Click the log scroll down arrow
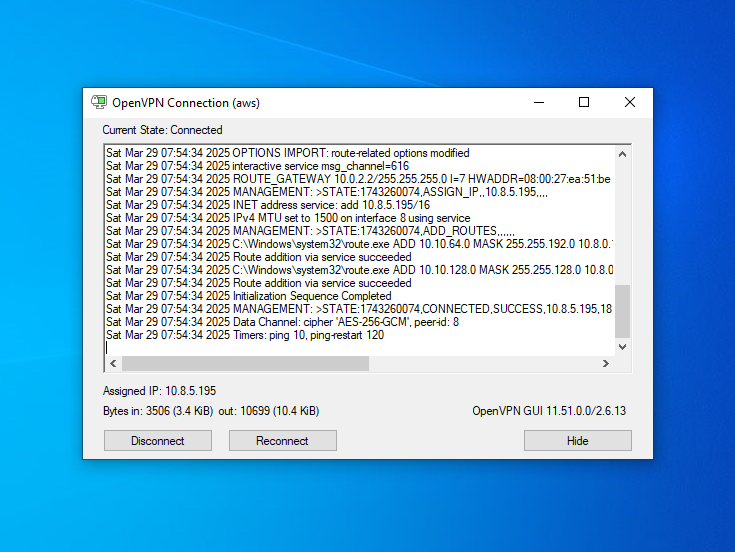This screenshot has width=735, height=552. point(622,347)
